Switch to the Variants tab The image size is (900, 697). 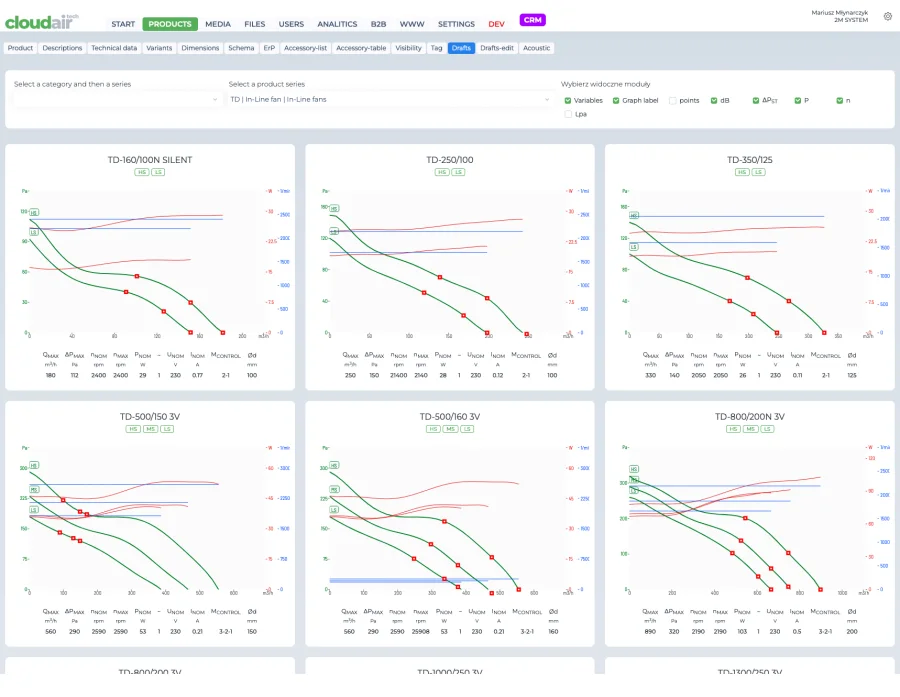159,48
